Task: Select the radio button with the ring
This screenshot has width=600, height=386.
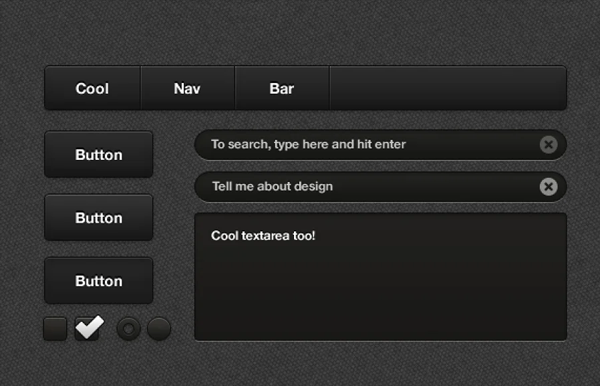Action: pos(129,329)
